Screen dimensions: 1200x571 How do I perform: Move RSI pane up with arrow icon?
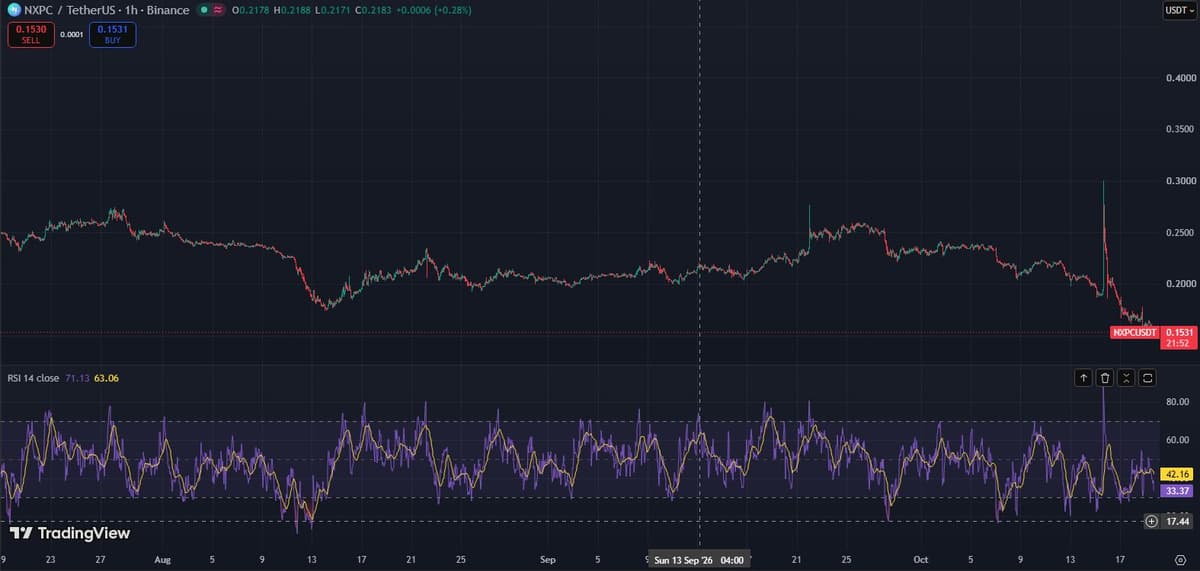(x=1084, y=377)
